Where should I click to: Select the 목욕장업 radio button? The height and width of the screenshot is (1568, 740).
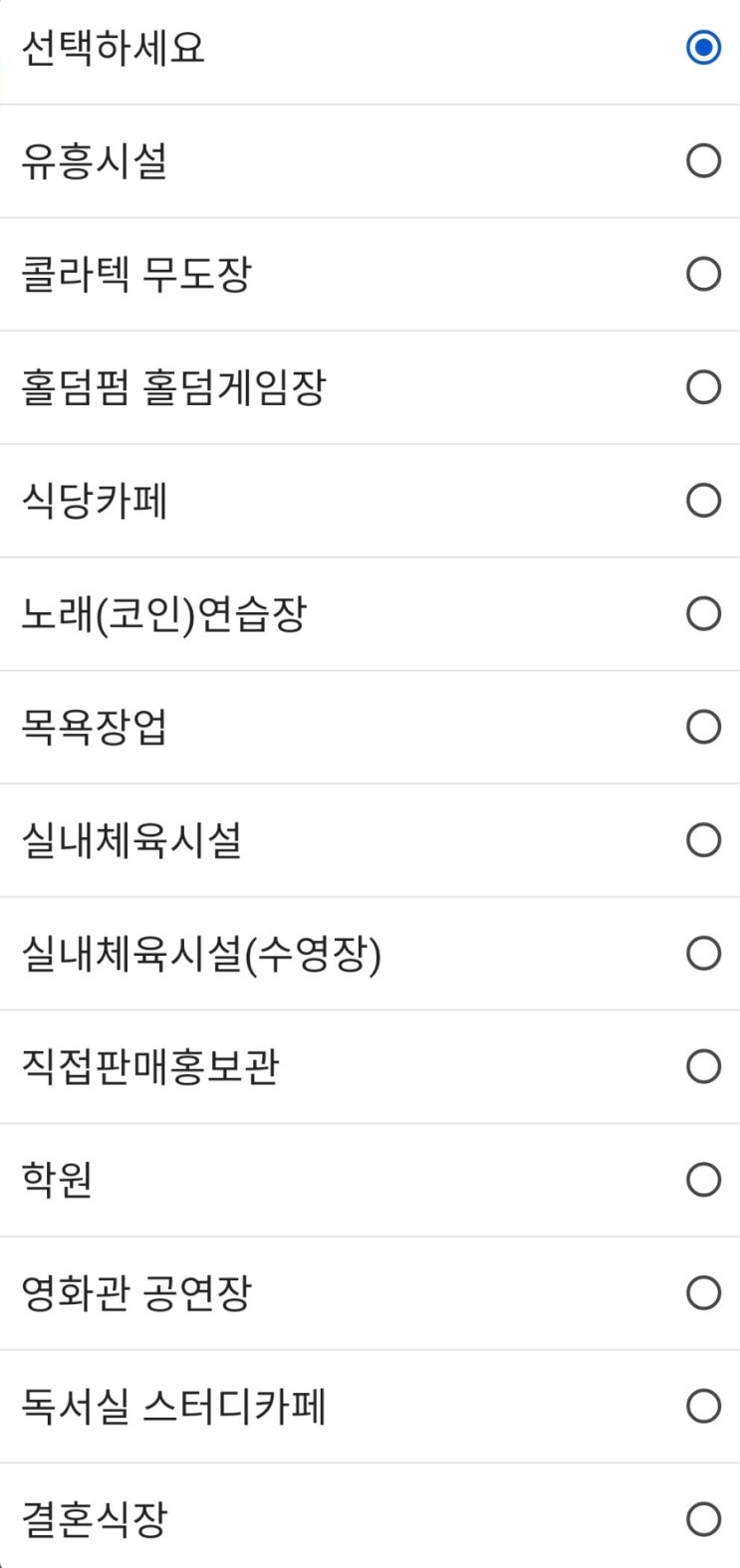pyautogui.click(x=703, y=727)
